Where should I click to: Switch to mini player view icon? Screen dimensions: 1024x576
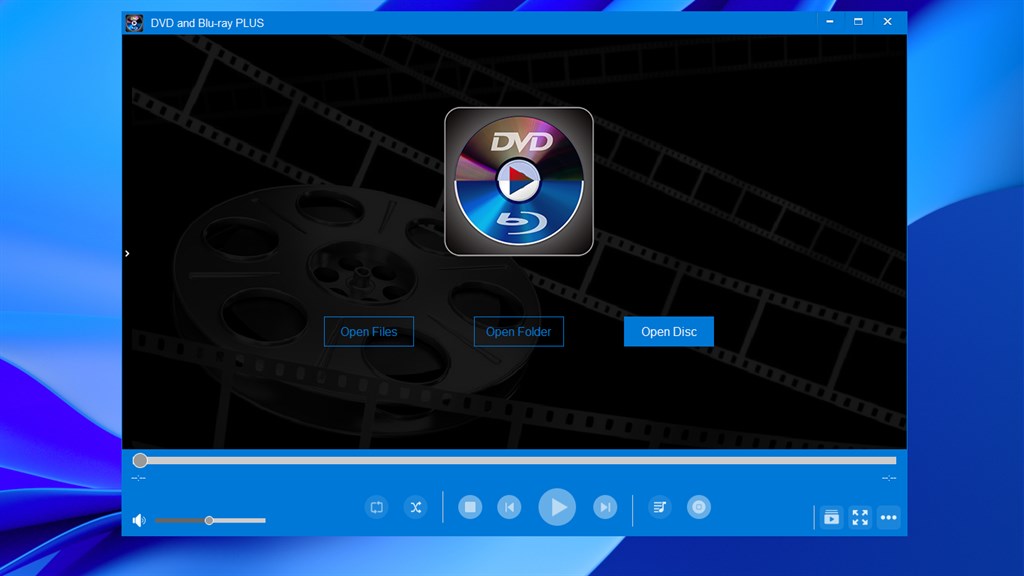click(x=831, y=517)
